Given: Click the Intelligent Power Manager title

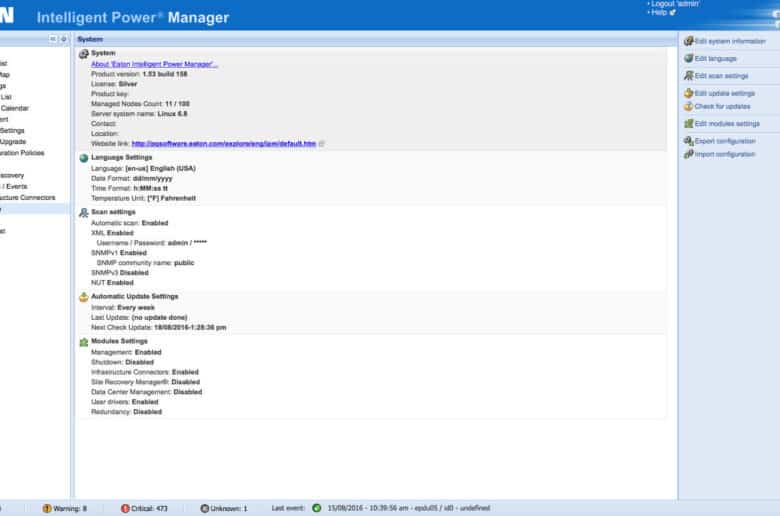Looking at the screenshot, I should click(133, 17).
